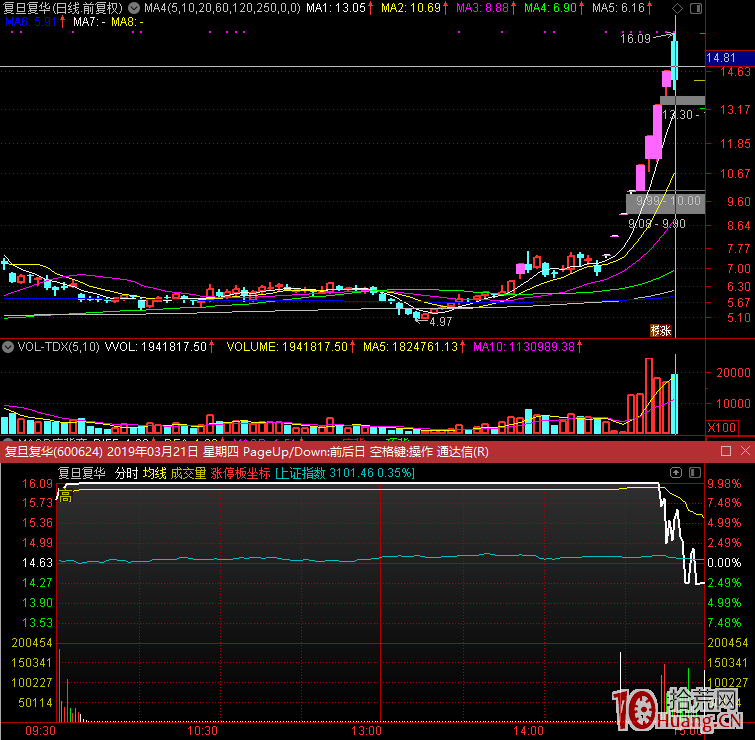
Task: Open the VOL-TDX indicator dropdown circle
Action: click(x=8, y=347)
